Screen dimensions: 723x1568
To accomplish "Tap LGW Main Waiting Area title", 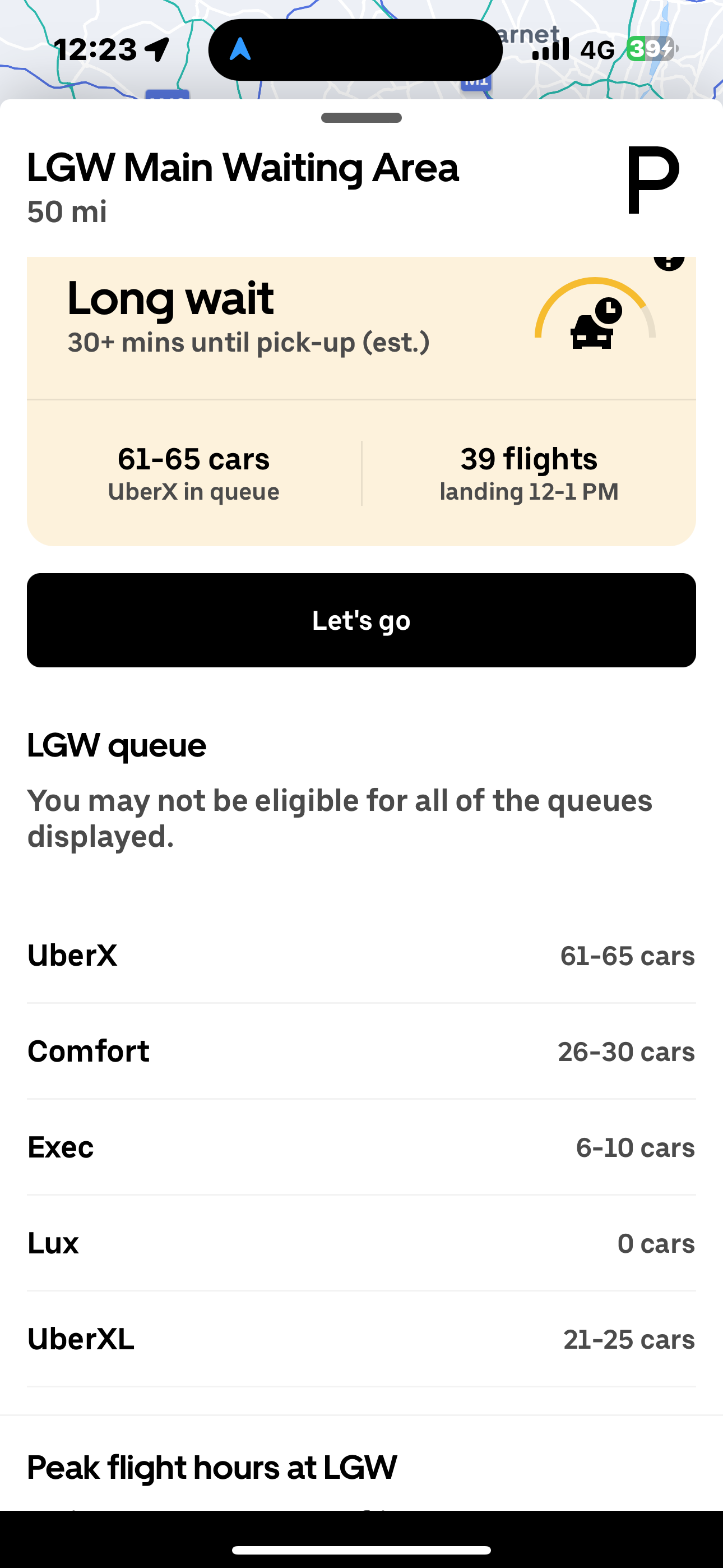I will tap(243, 168).
